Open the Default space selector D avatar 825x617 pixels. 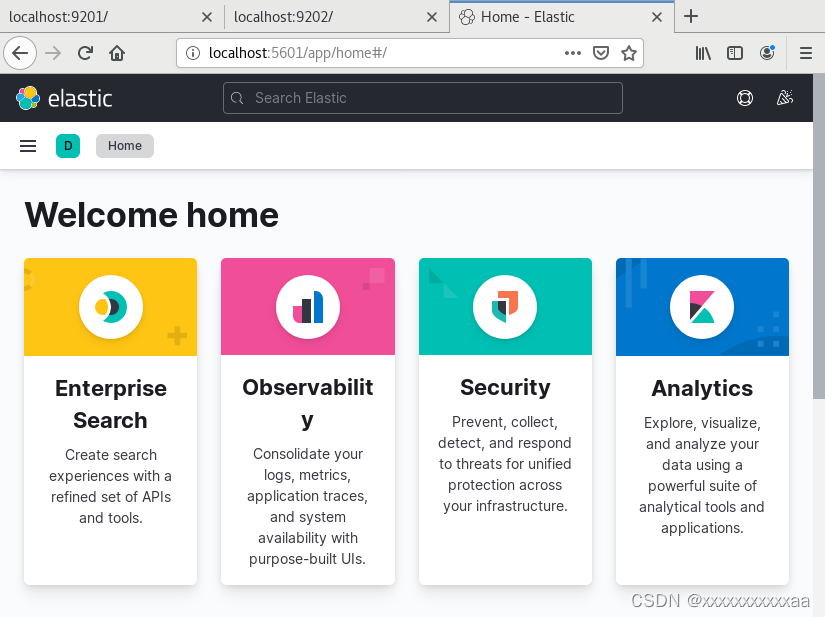pos(68,146)
